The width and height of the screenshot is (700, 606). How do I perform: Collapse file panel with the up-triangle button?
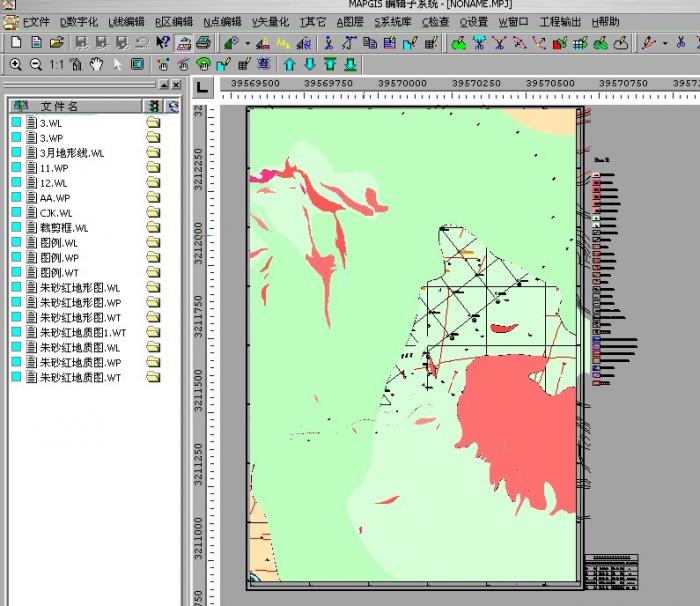click(164, 86)
